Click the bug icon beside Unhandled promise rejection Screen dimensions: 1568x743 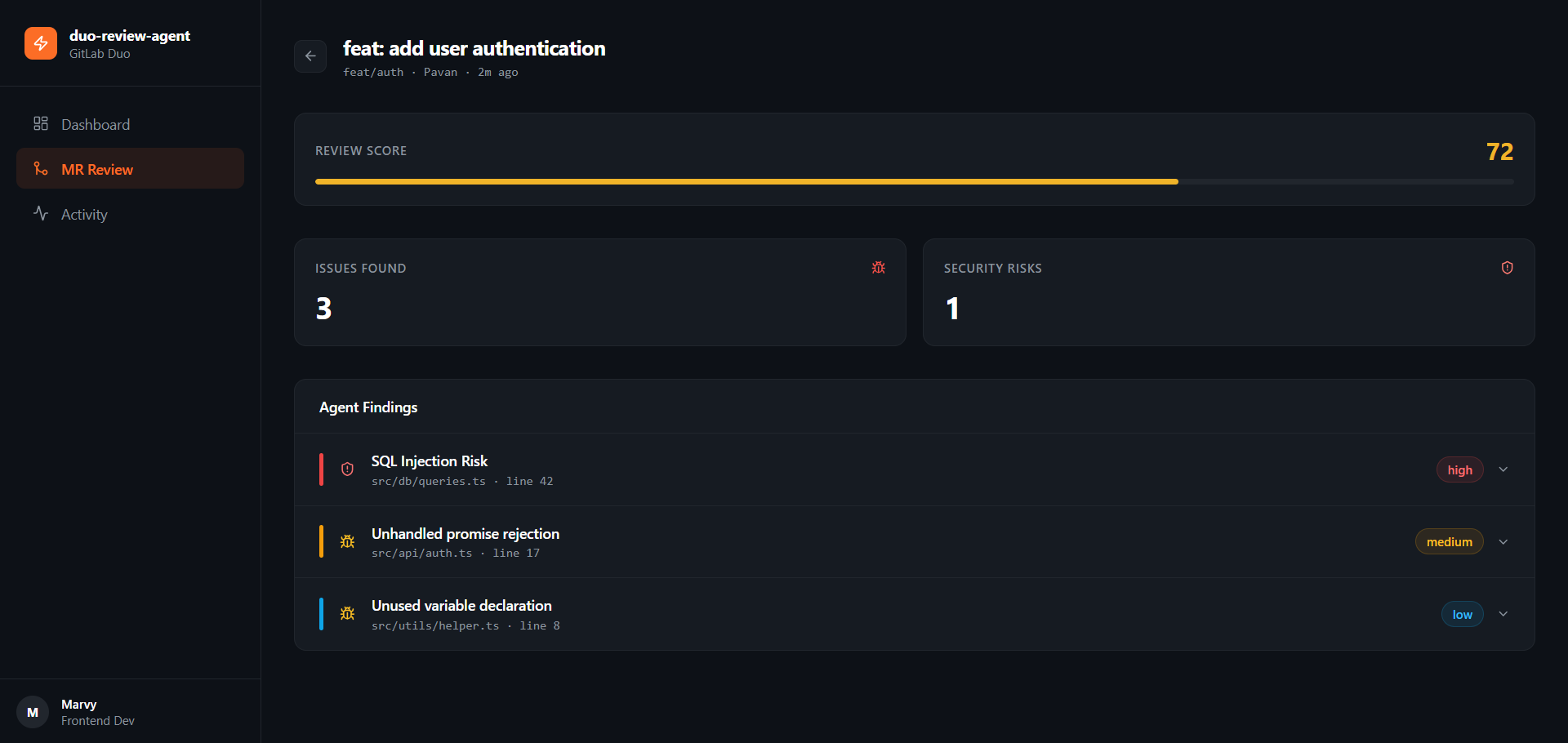click(x=347, y=541)
